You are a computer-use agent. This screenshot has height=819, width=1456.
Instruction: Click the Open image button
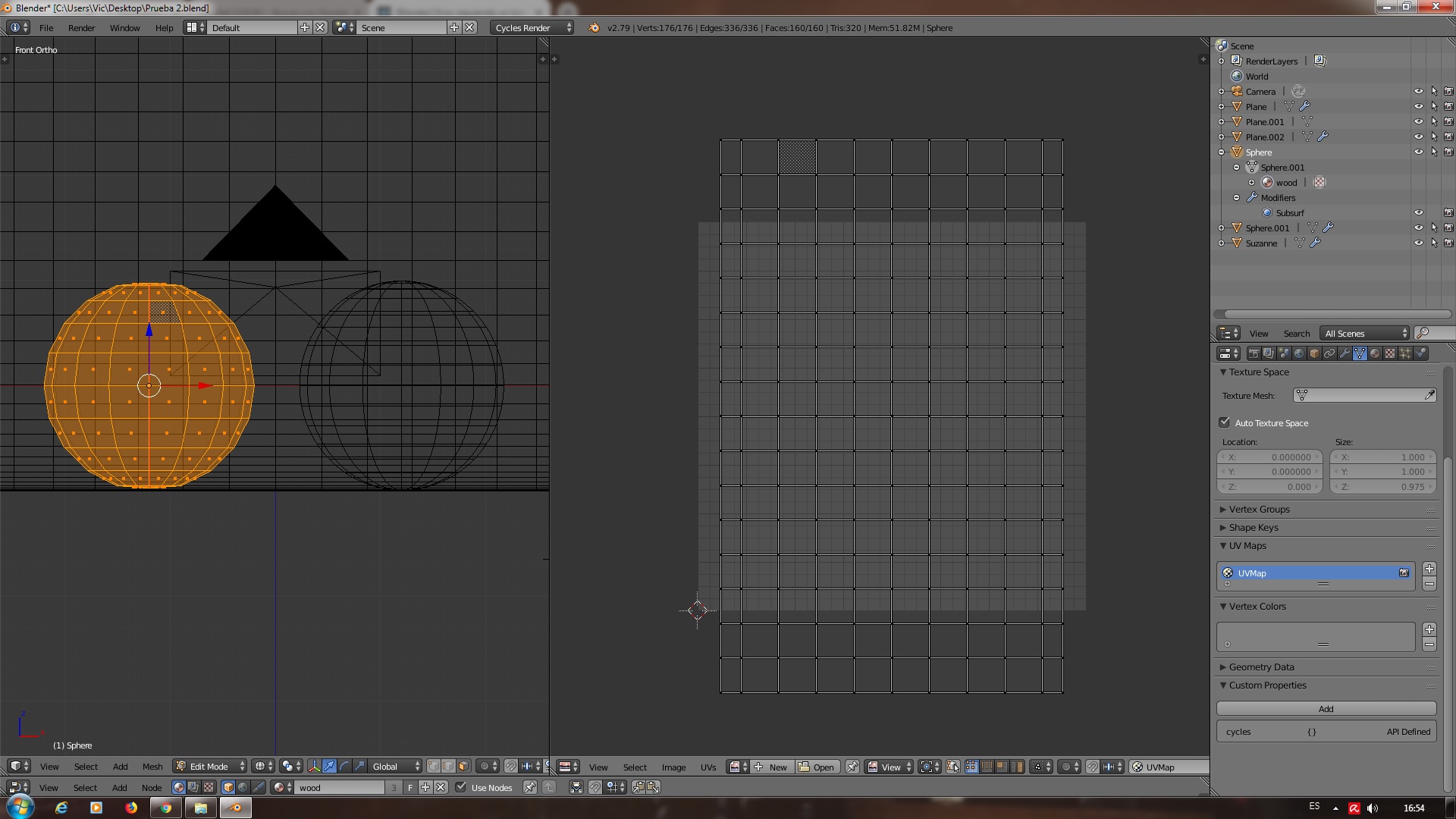pos(816,767)
